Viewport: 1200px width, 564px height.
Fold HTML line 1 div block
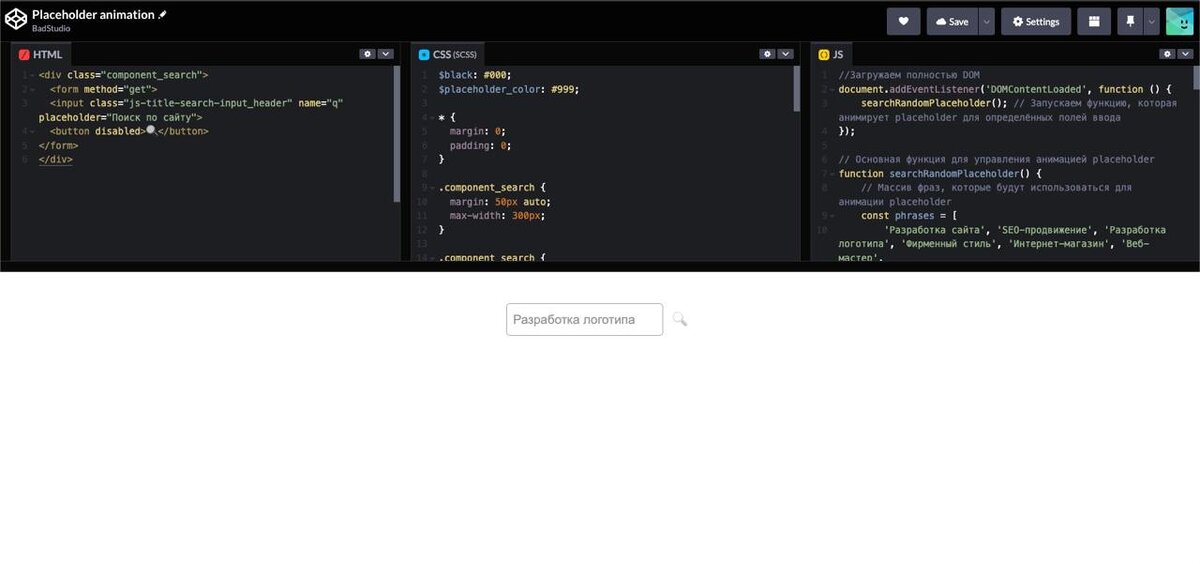30,75
